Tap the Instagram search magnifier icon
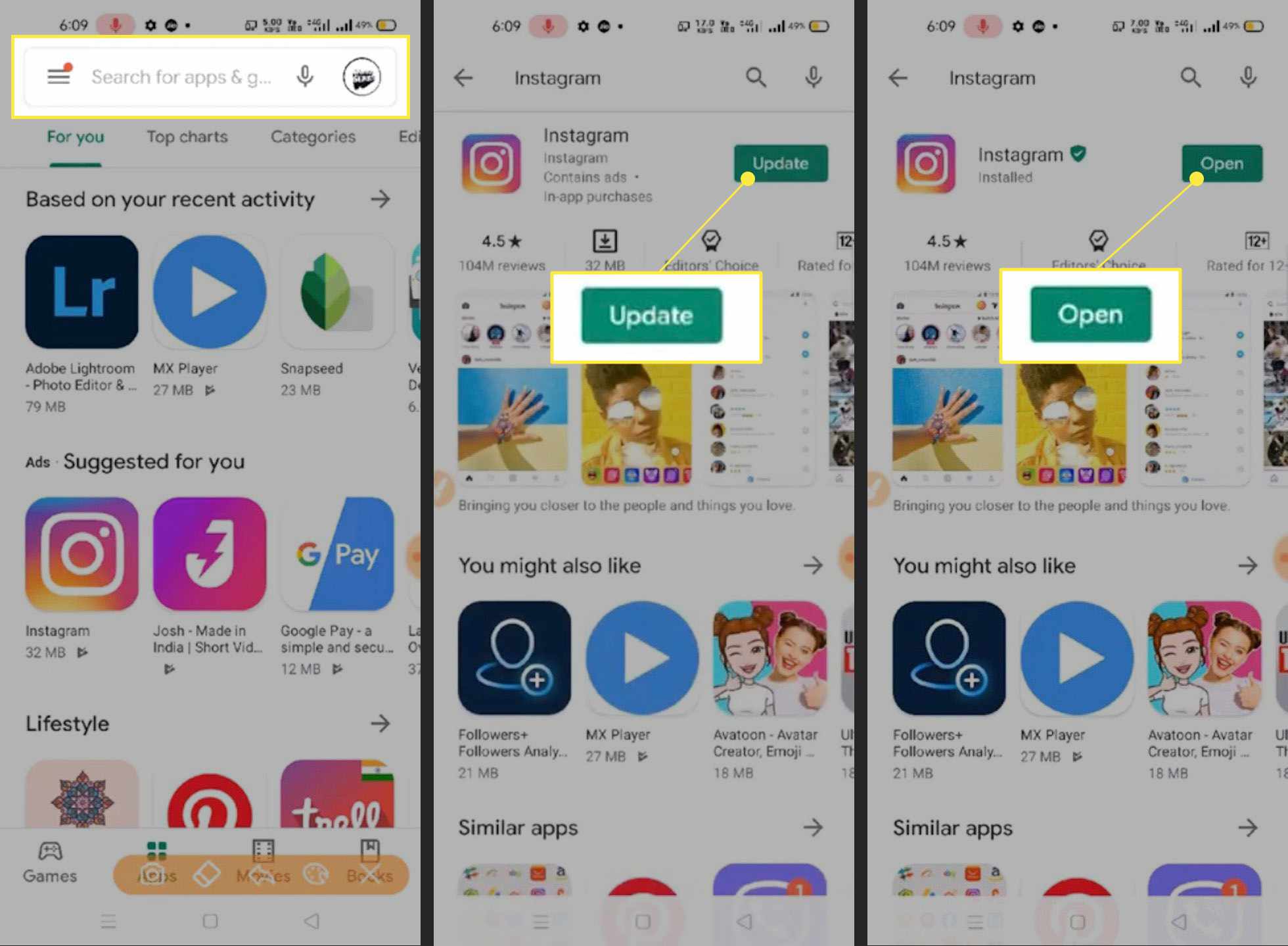Screen dimensions: 1288x946 (756, 76)
